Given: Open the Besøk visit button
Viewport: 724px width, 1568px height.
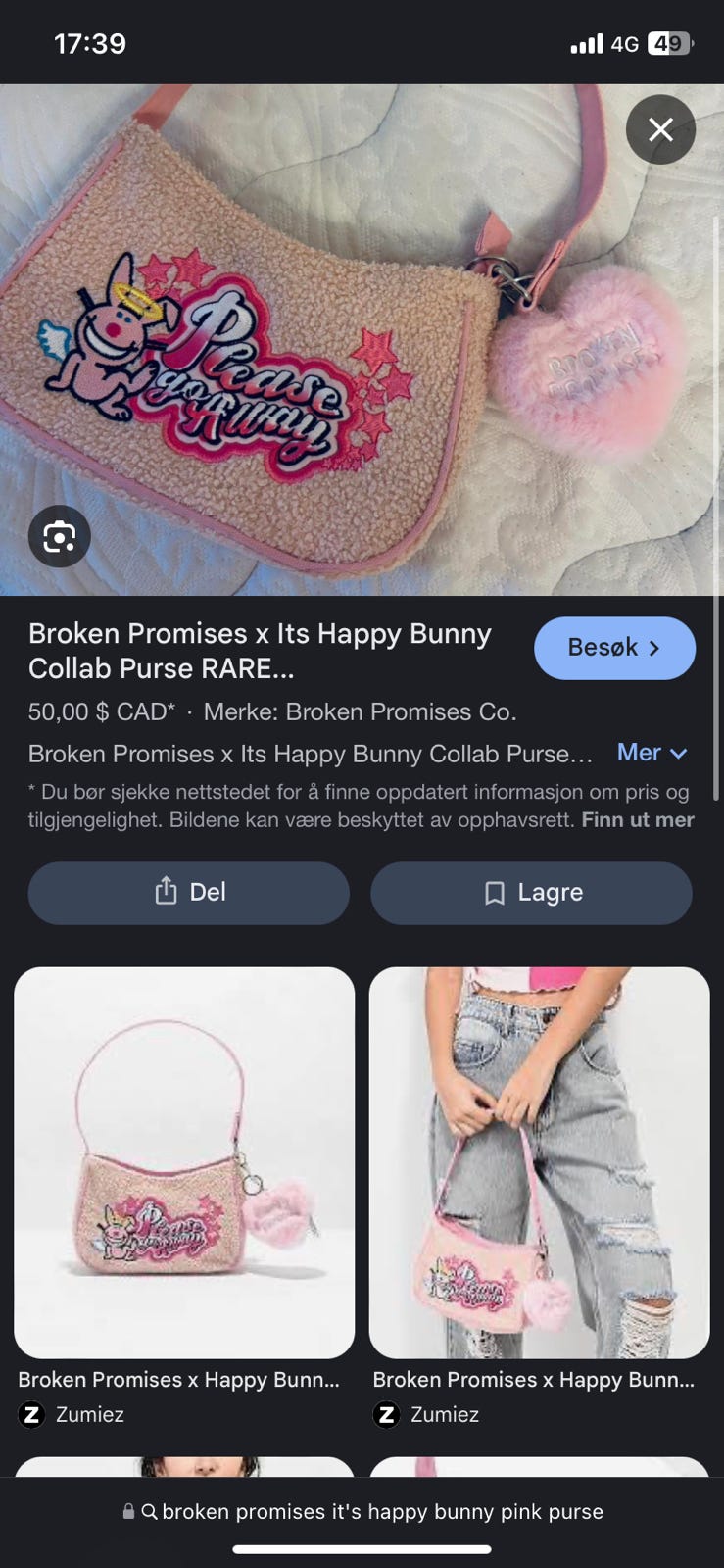Looking at the screenshot, I should tap(614, 648).
